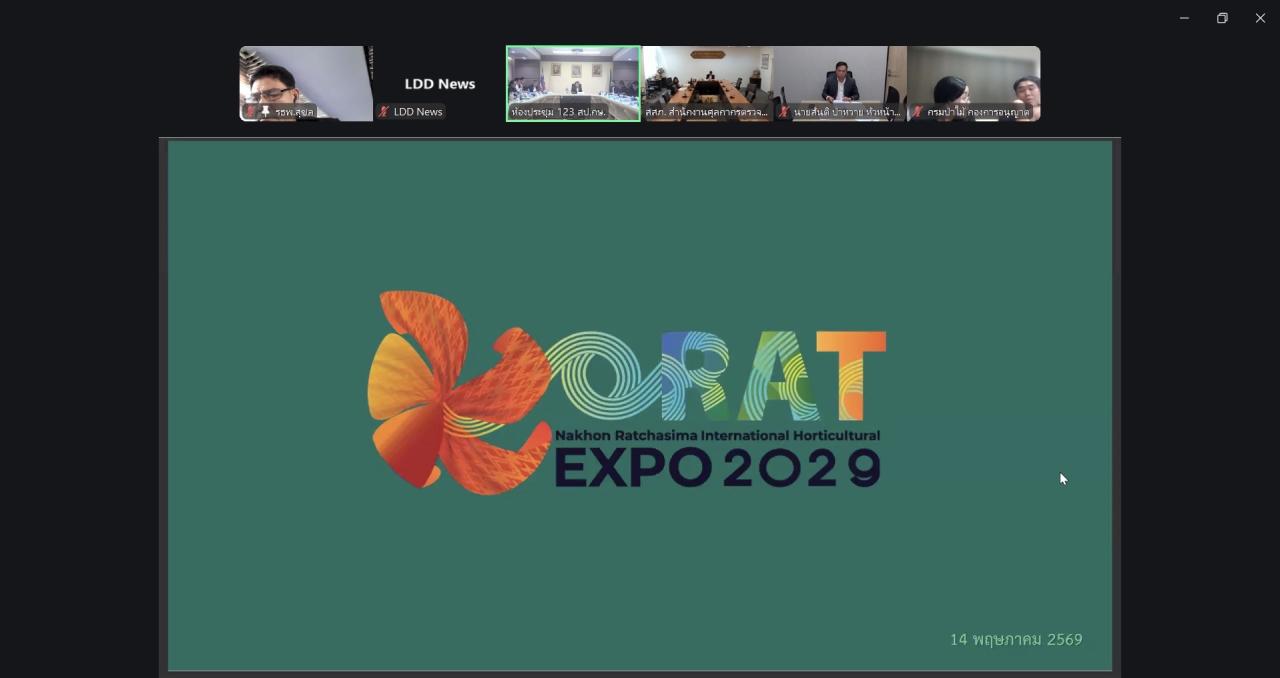Click the muted mic icon on กรมป่าไม้
The image size is (1280, 678).
coord(917,112)
